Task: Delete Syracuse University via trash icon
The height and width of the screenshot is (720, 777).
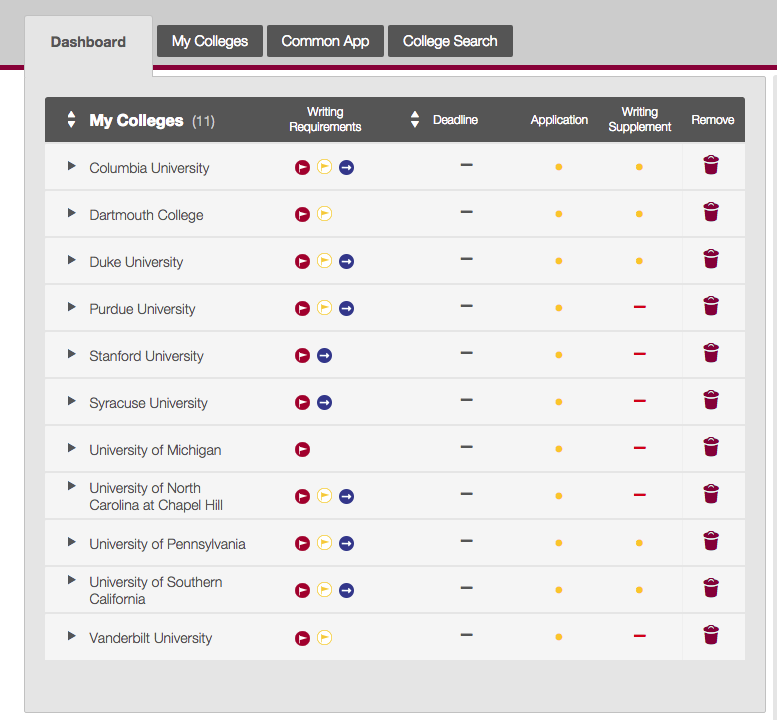Action: [x=711, y=400]
